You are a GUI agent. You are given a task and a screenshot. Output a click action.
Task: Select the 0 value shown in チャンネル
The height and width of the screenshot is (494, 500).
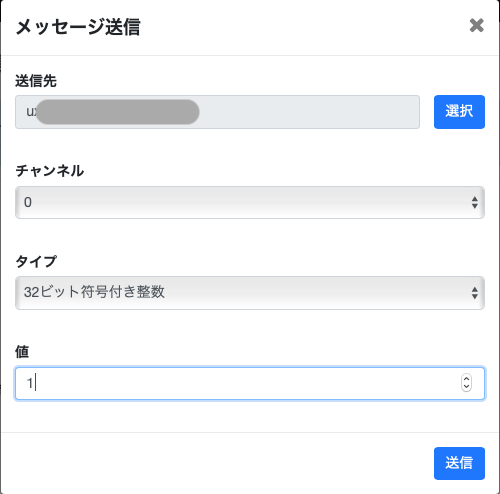point(28,202)
